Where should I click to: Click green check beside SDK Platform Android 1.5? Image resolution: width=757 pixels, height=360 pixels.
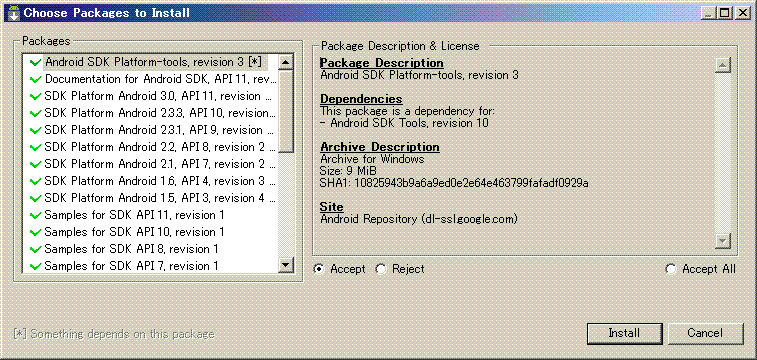(x=36, y=198)
